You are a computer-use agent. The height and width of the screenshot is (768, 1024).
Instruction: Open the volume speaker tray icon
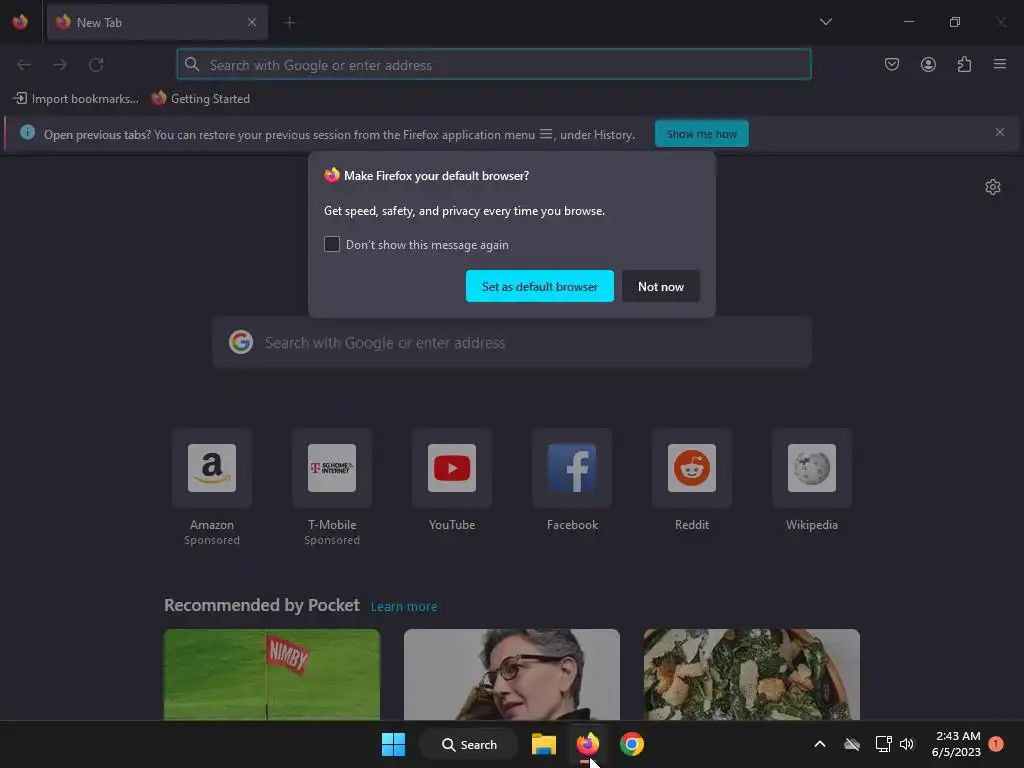click(x=906, y=744)
